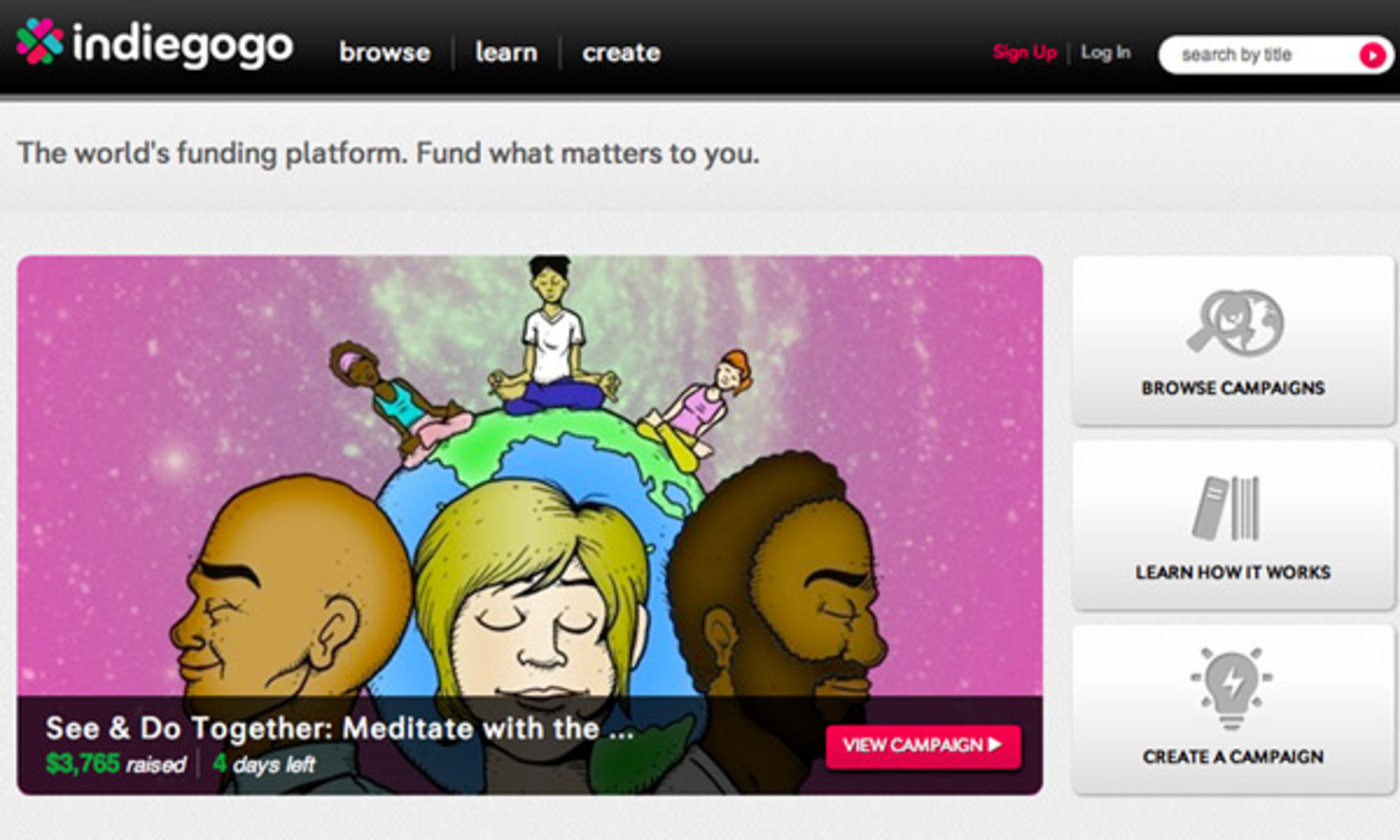Click the pink search submit arrow icon

point(1372,55)
